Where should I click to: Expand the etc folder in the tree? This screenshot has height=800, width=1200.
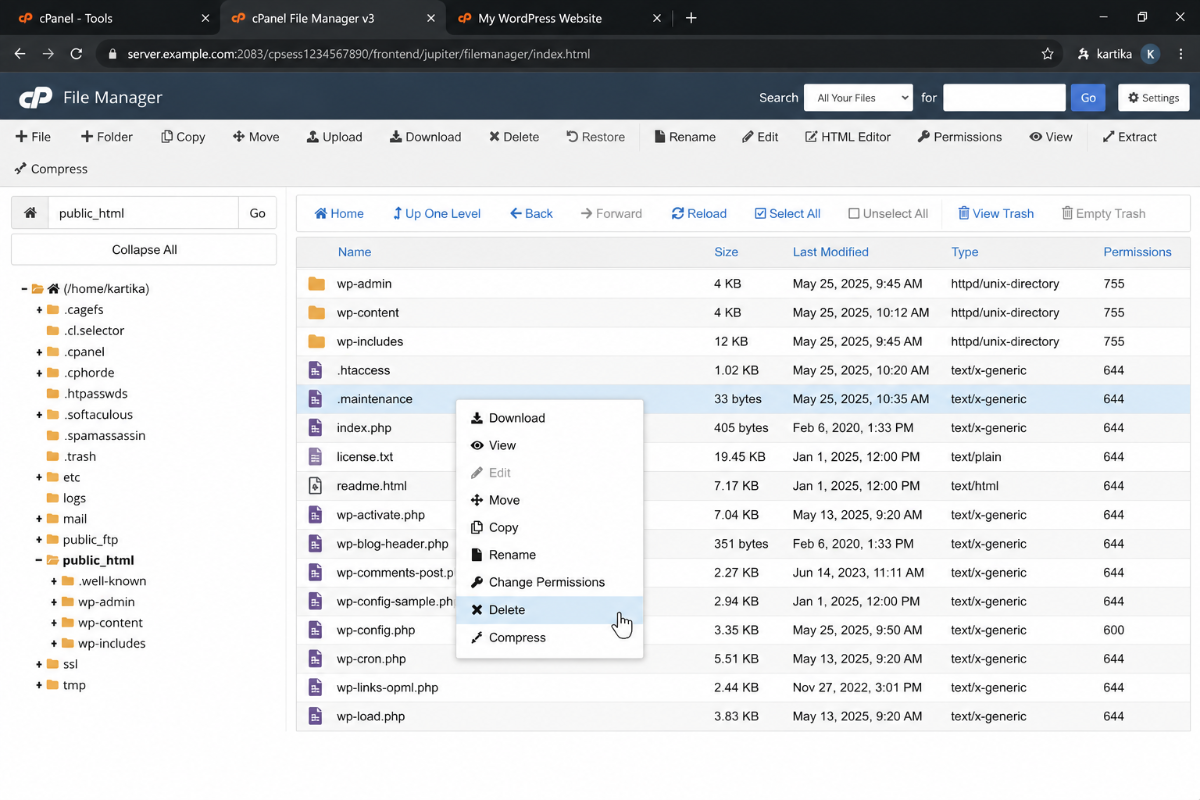tap(39, 478)
